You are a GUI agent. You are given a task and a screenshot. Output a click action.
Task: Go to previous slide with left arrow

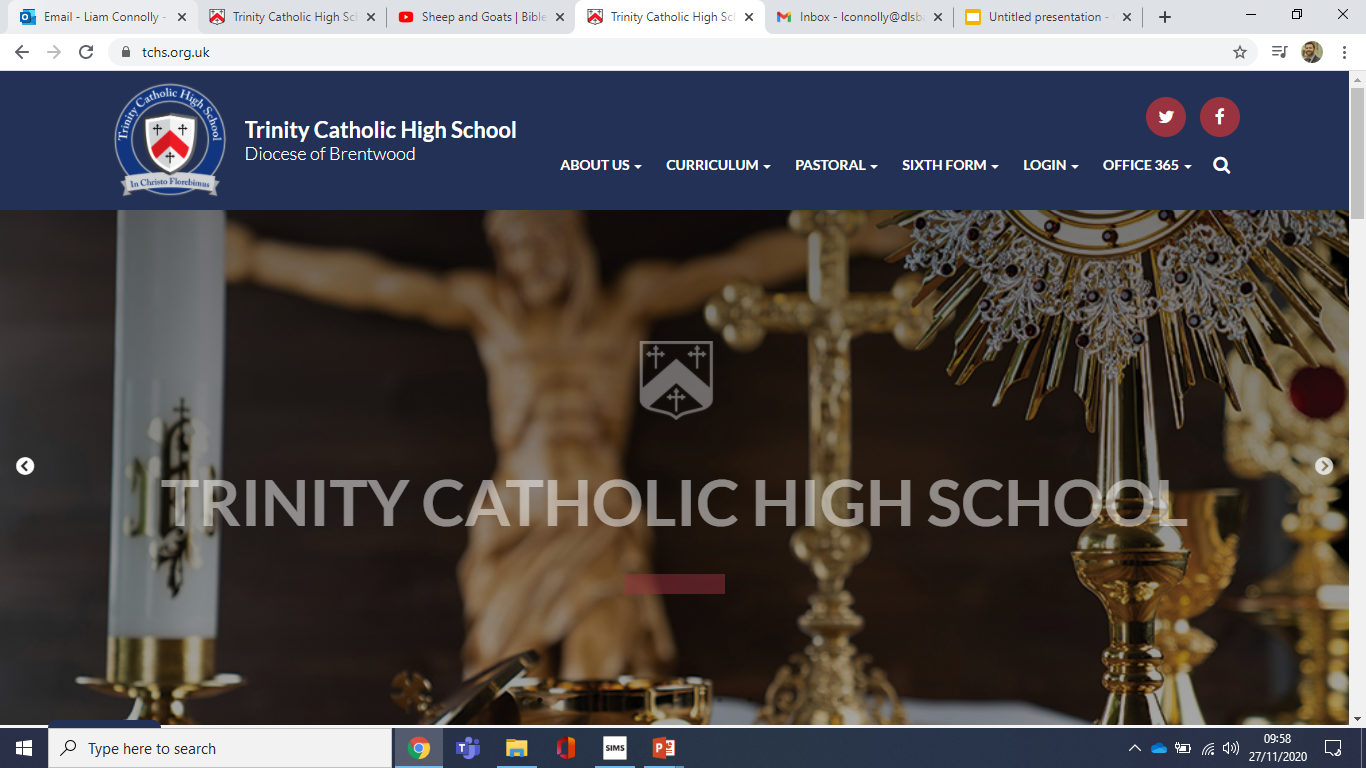pyautogui.click(x=25, y=466)
